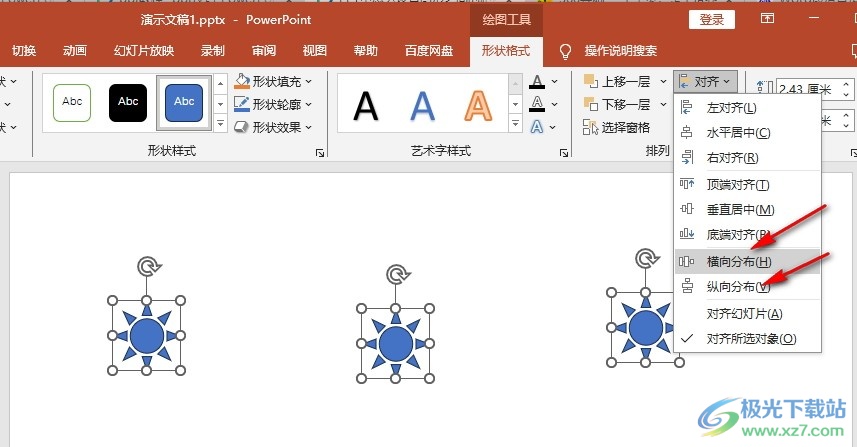Click the align left icon in dropdown

(686, 108)
